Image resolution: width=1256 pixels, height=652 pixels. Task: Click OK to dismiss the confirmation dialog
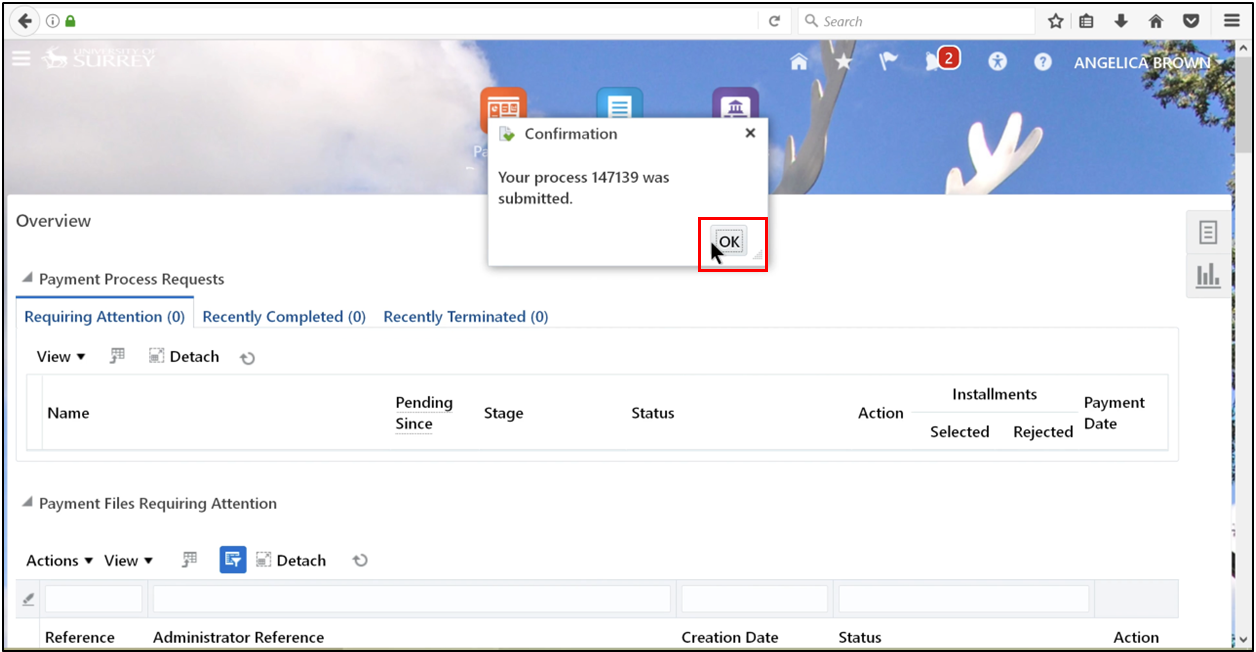pyautogui.click(x=728, y=241)
